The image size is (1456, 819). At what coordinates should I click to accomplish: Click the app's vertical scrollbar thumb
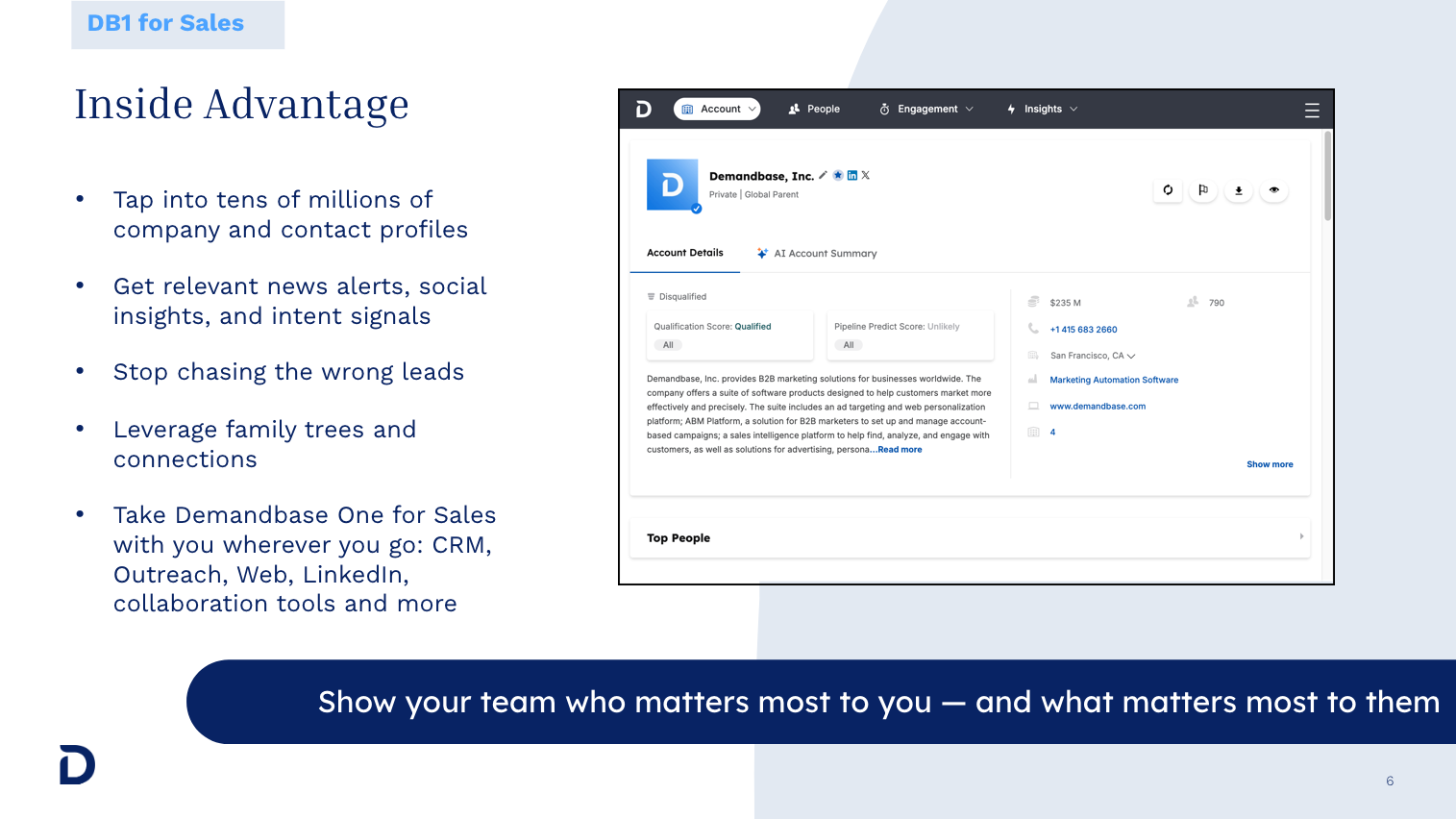click(1327, 176)
